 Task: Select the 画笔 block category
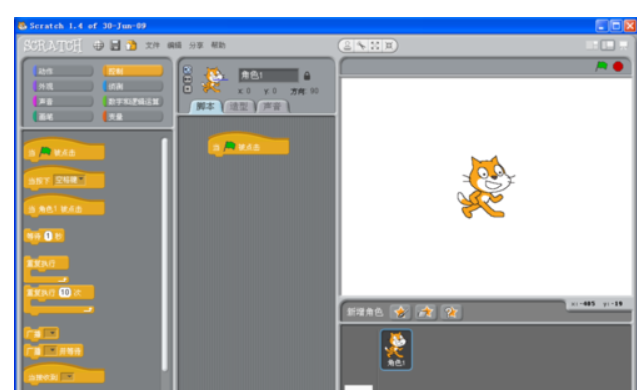pos(63,117)
